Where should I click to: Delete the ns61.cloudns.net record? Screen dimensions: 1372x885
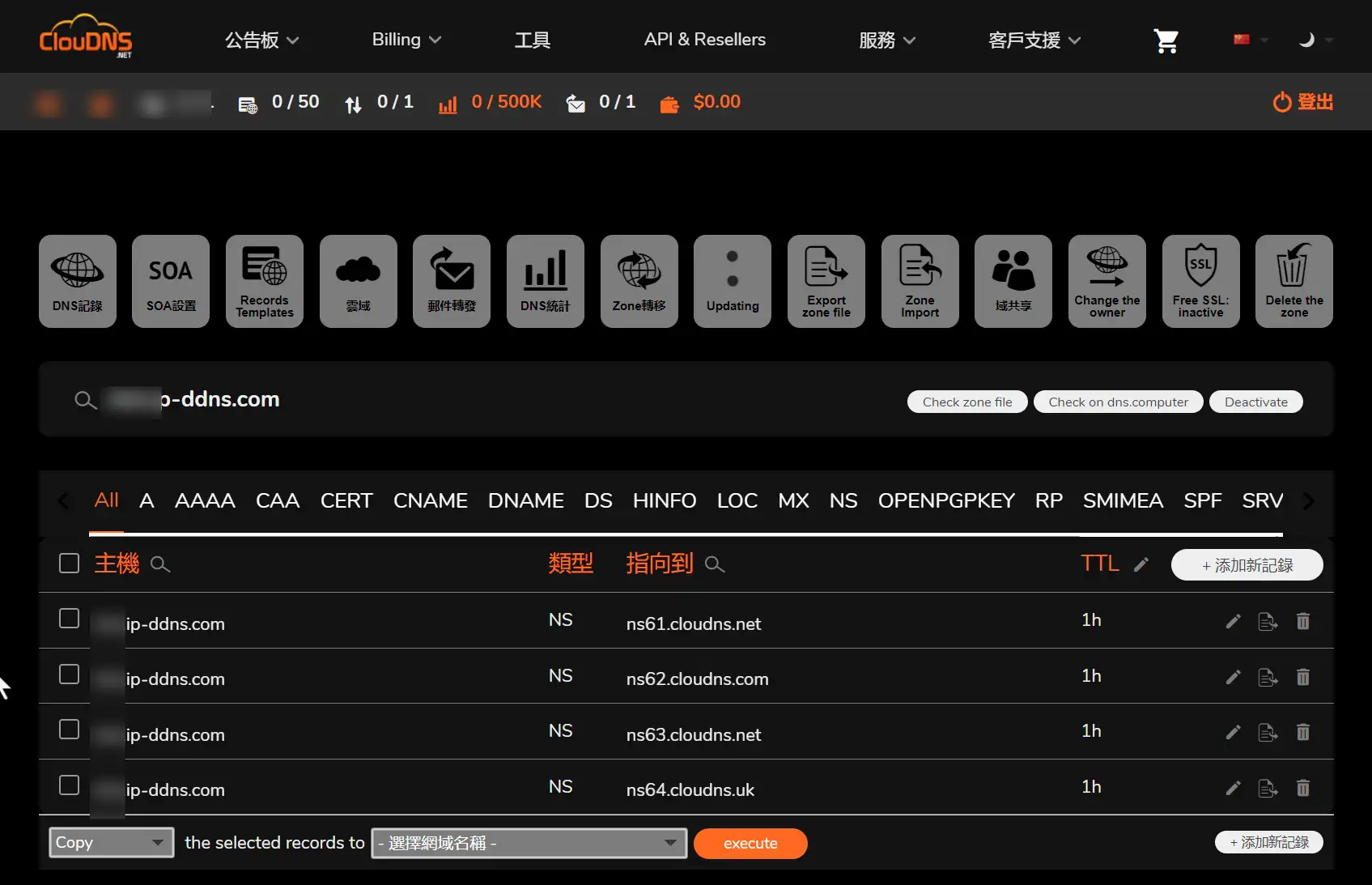pos(1303,621)
